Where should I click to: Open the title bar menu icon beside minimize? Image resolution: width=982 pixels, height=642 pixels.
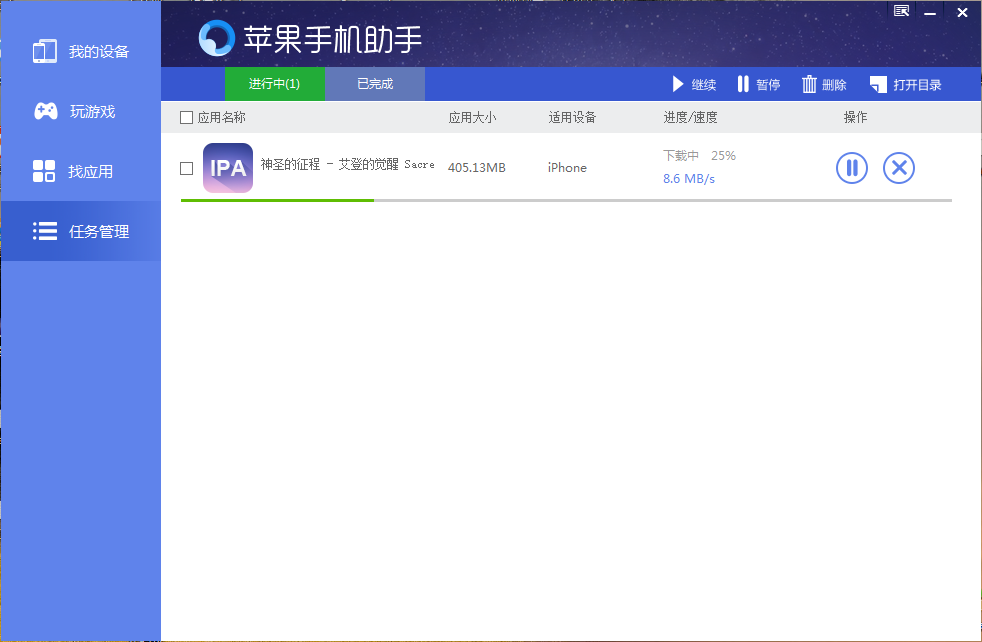[x=901, y=12]
